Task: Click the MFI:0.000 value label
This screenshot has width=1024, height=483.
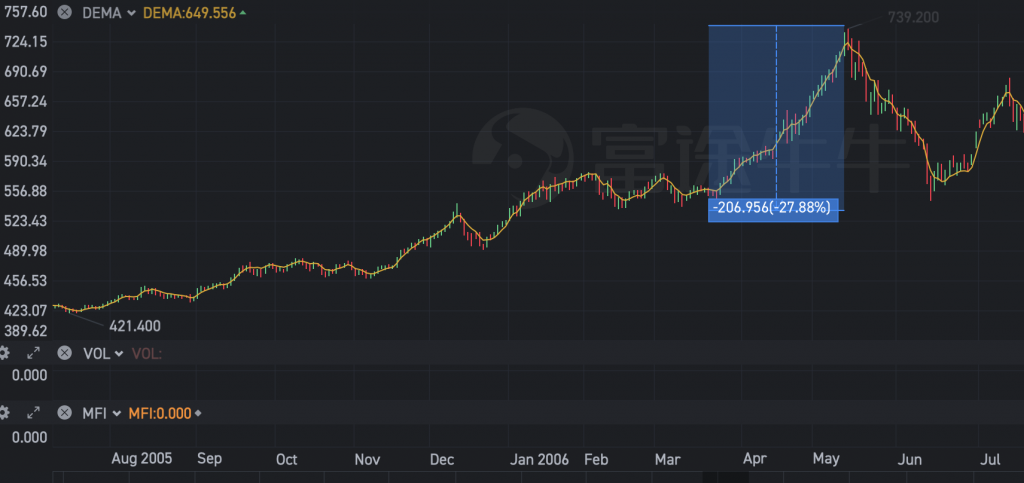Action: pyautogui.click(x=160, y=413)
